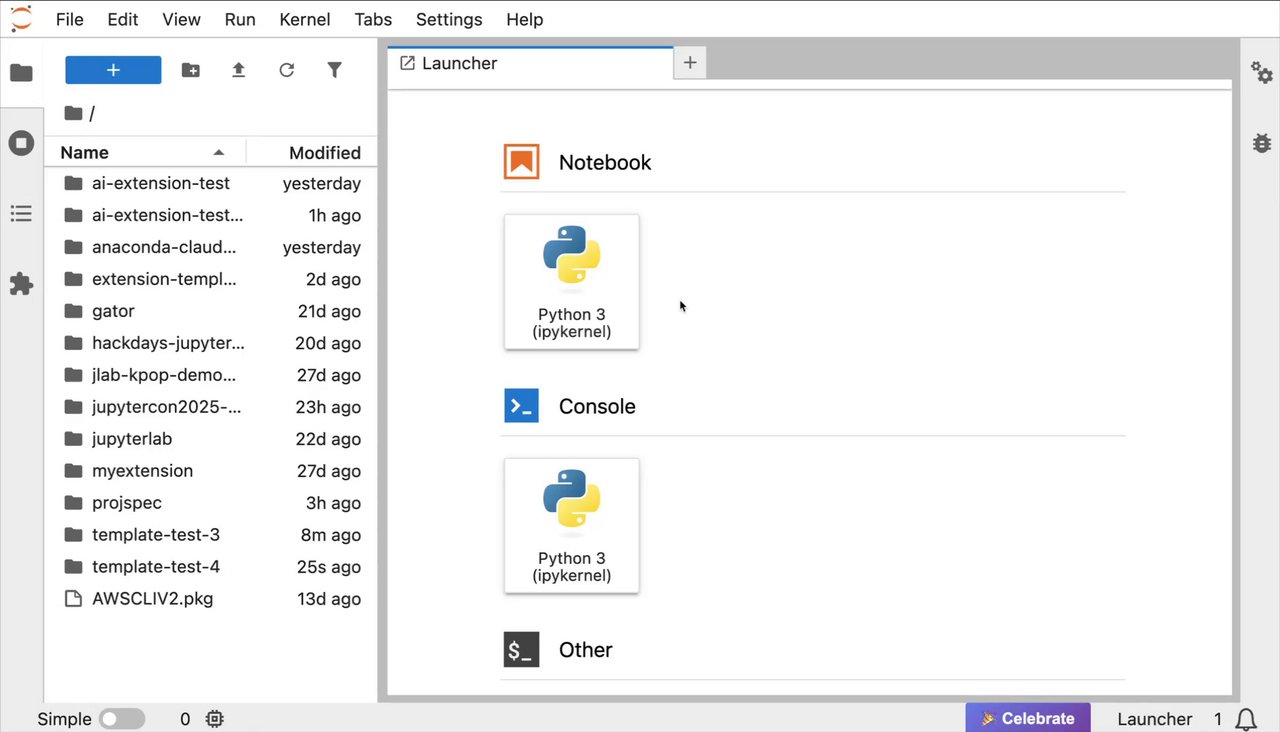The height and width of the screenshot is (732, 1280).
Task: Click the blue Console section icon
Action: point(521,406)
